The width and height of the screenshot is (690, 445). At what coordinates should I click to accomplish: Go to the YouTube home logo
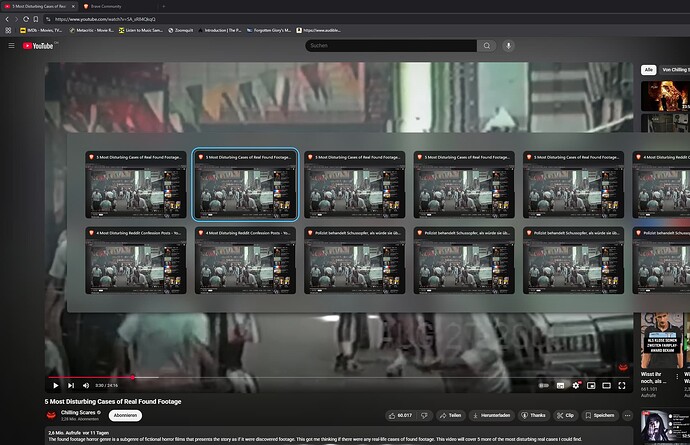coord(38,46)
